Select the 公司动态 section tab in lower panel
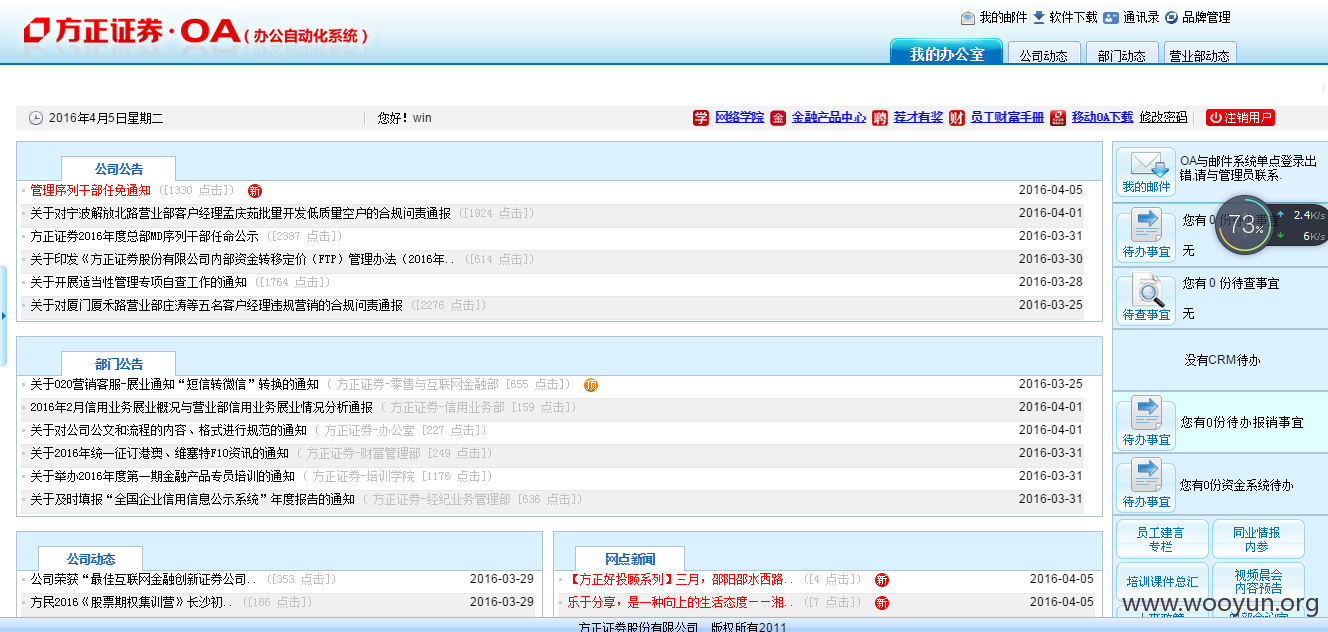The height and width of the screenshot is (632, 1328). pos(91,559)
